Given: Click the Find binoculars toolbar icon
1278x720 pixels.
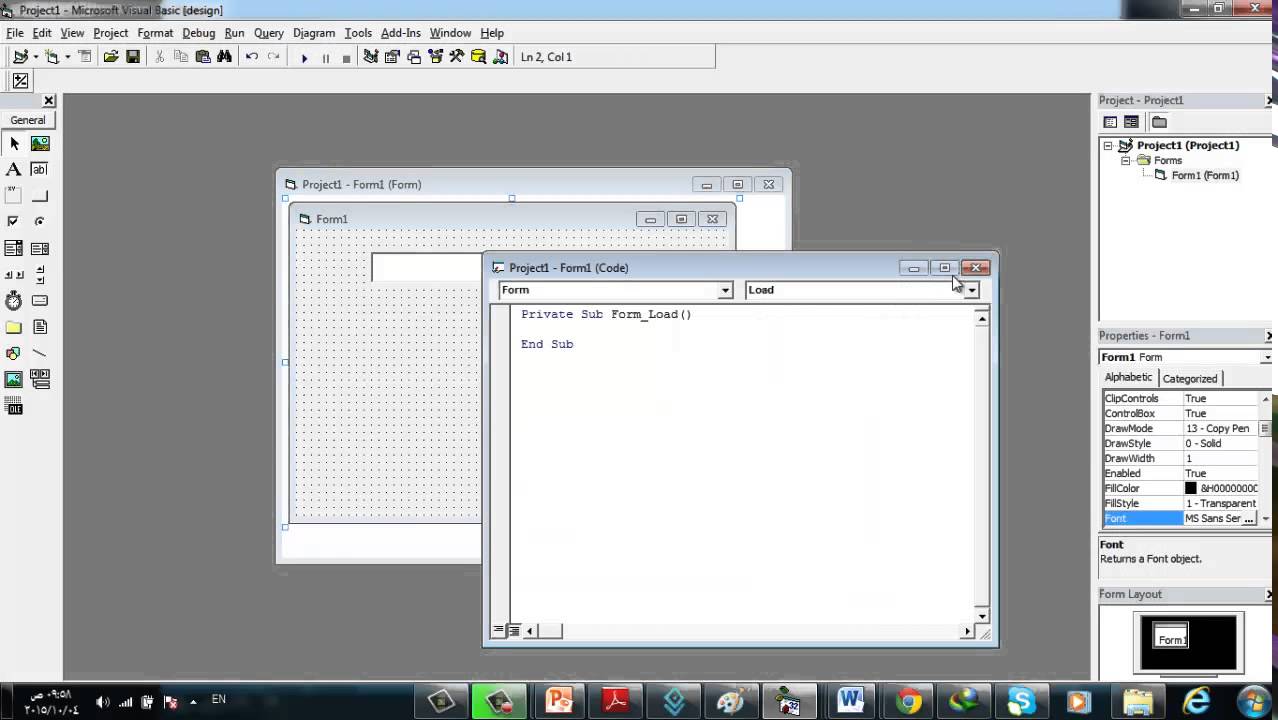Looking at the screenshot, I should click(x=224, y=57).
